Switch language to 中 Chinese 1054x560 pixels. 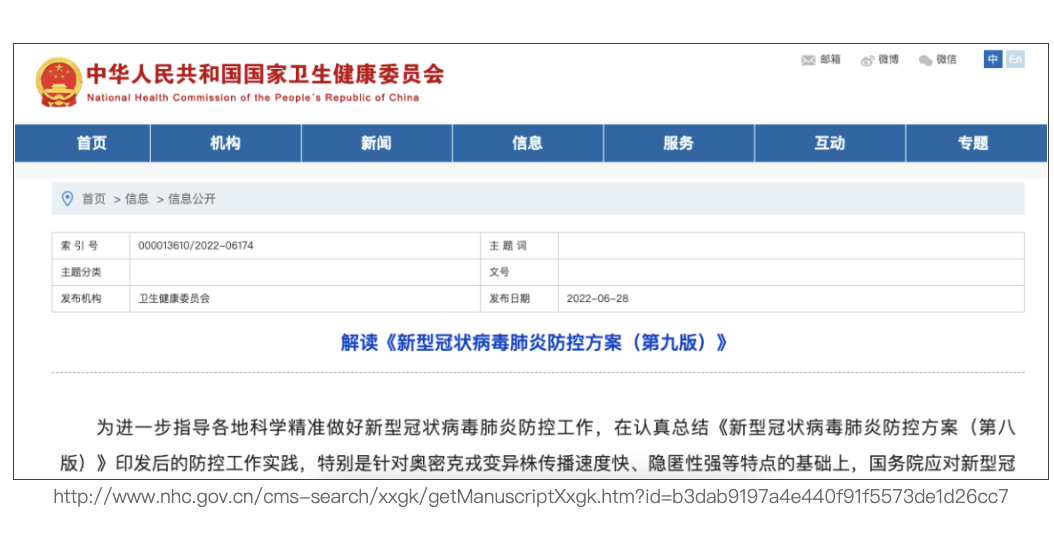tap(993, 59)
